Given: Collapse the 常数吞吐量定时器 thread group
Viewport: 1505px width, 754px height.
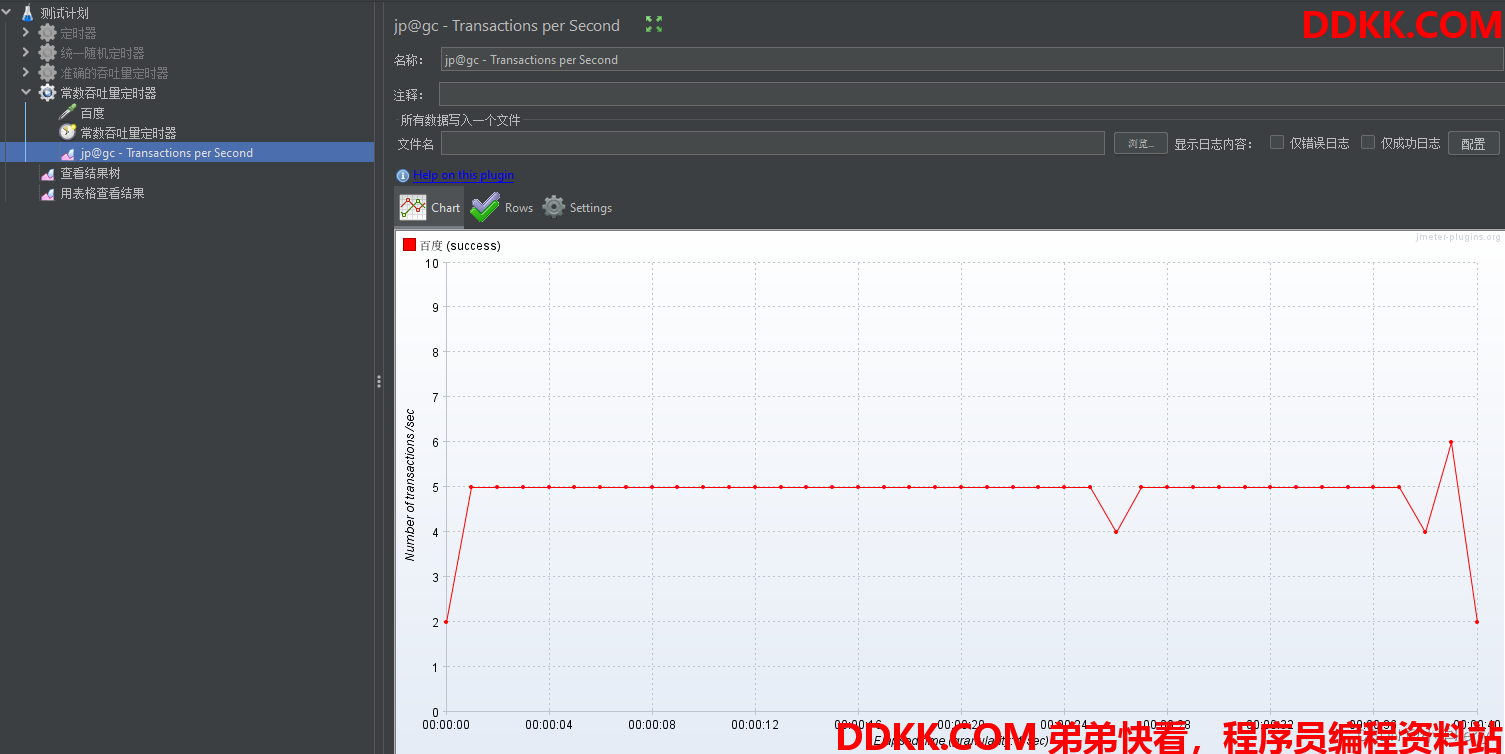Looking at the screenshot, I should [x=26, y=93].
